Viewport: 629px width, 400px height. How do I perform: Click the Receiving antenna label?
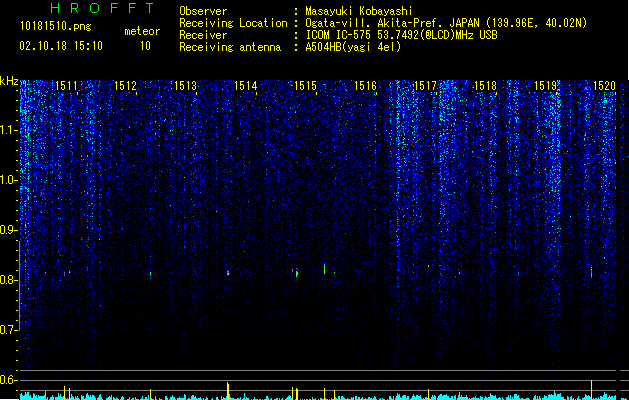click(x=230, y=47)
